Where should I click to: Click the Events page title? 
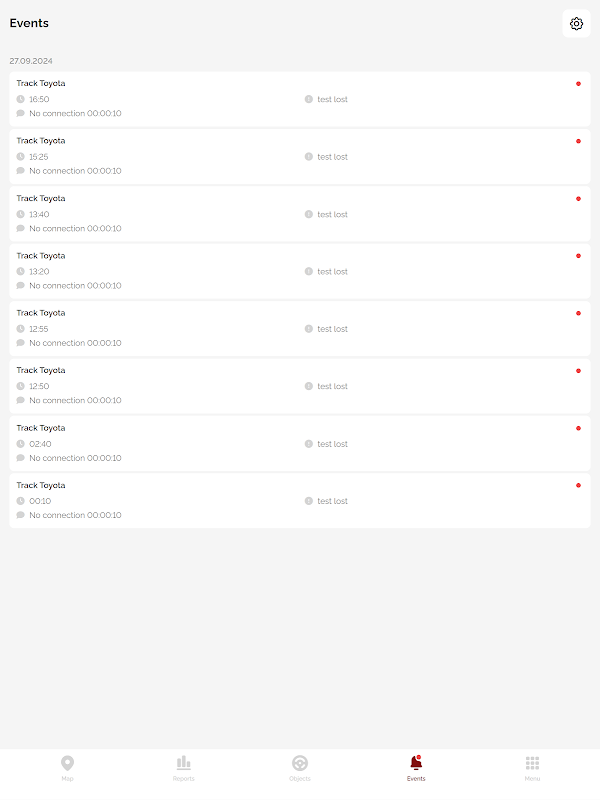click(x=29, y=23)
